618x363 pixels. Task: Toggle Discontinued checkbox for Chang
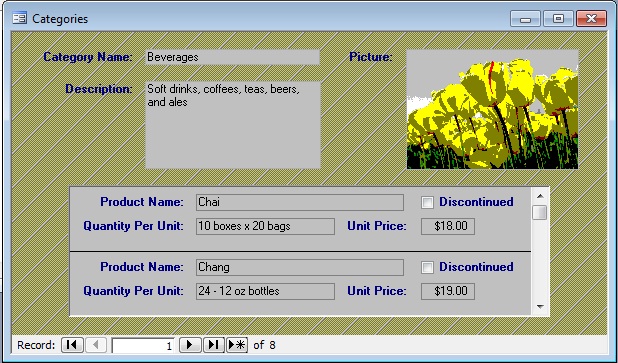pyautogui.click(x=427, y=268)
